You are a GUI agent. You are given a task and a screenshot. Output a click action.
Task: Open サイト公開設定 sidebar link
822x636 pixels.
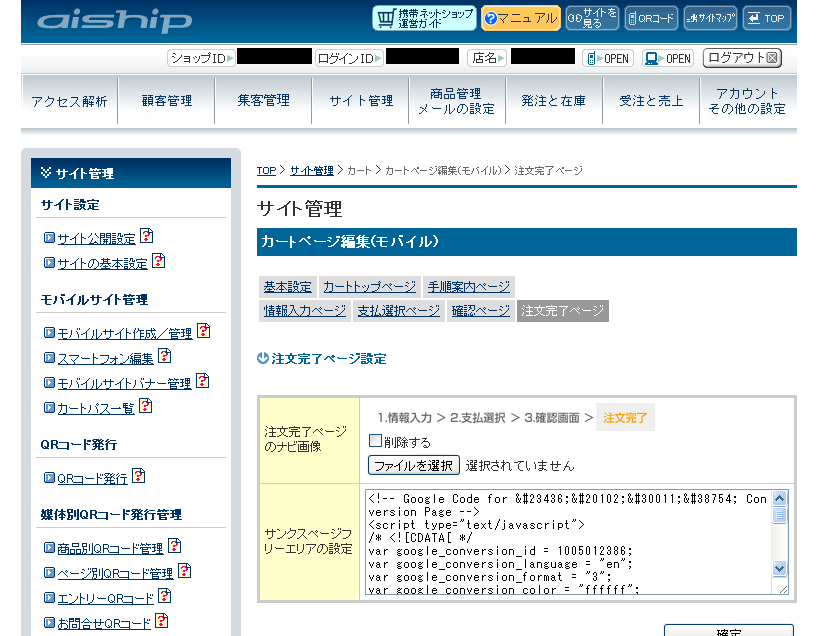(96, 239)
